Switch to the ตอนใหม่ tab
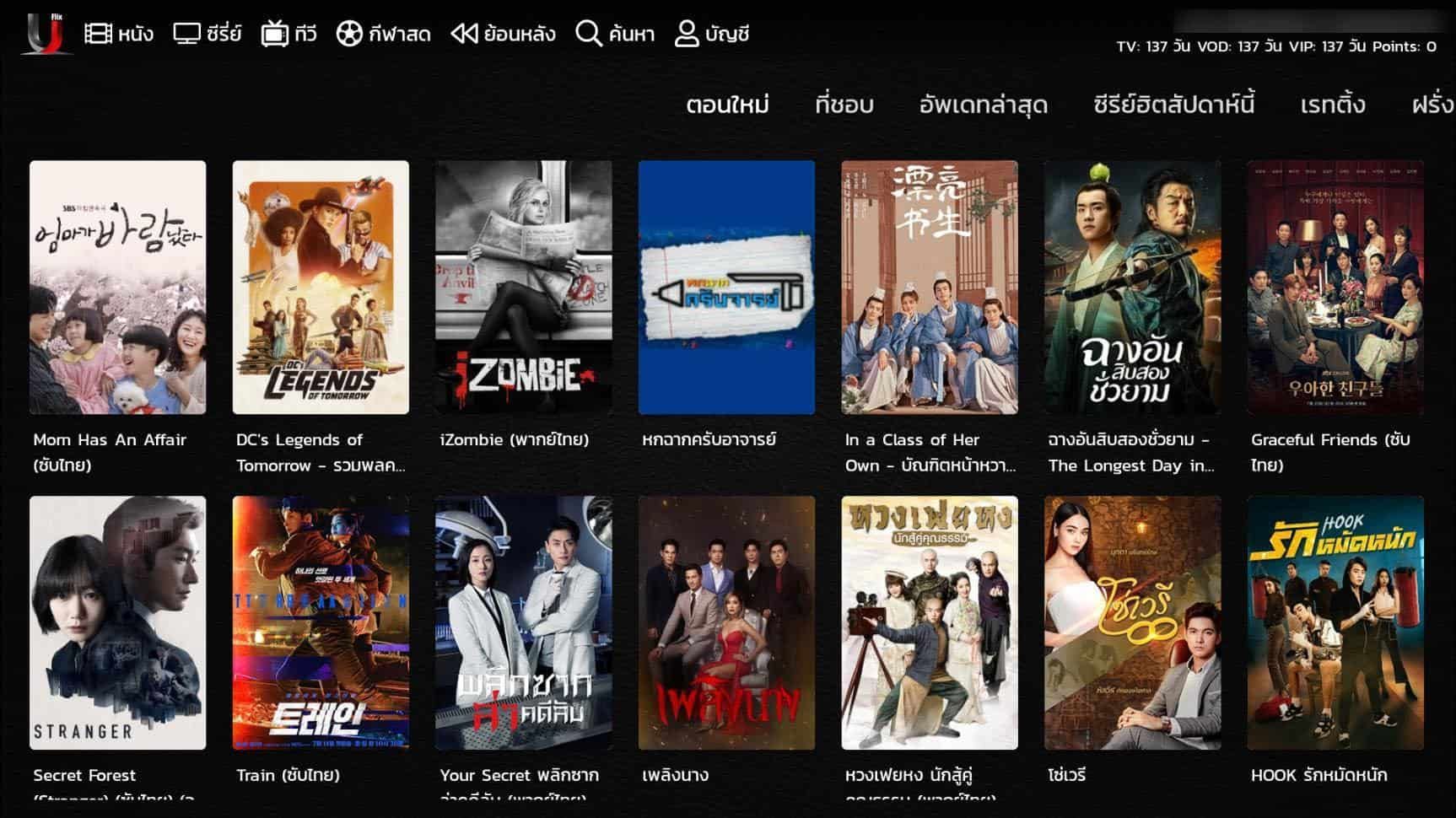1456x818 pixels. click(x=727, y=105)
